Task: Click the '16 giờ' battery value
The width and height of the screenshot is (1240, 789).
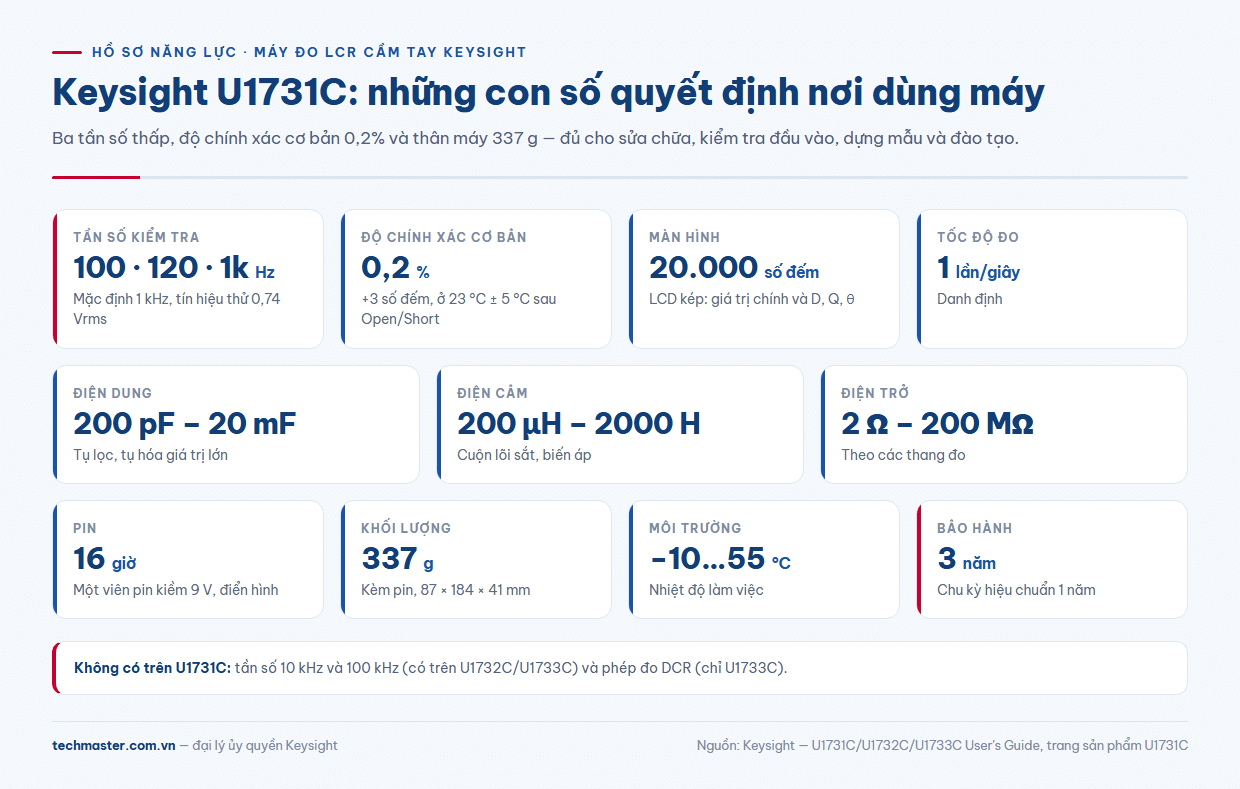Action: tap(104, 559)
